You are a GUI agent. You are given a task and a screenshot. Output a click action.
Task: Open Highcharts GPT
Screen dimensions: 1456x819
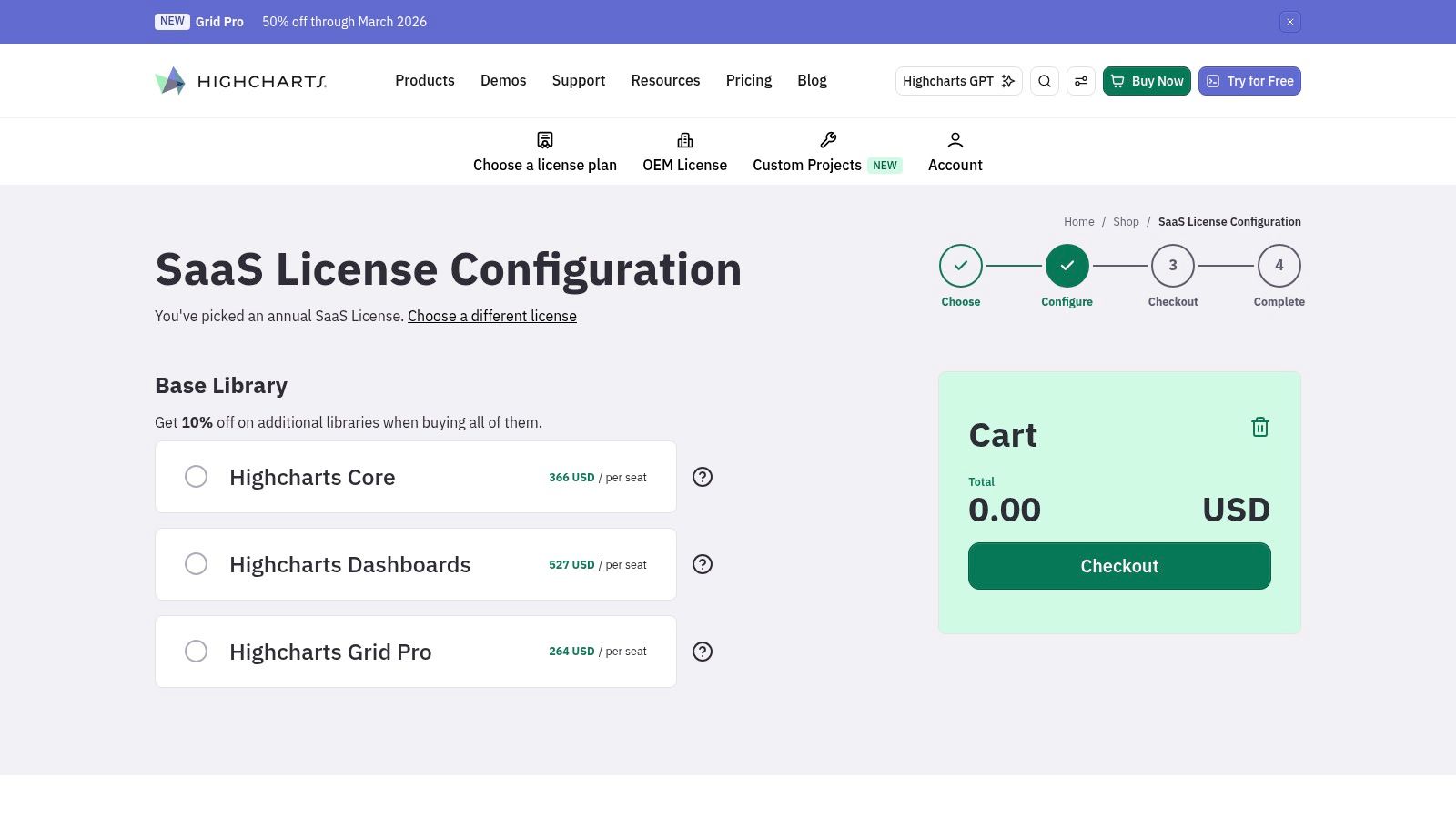(959, 81)
